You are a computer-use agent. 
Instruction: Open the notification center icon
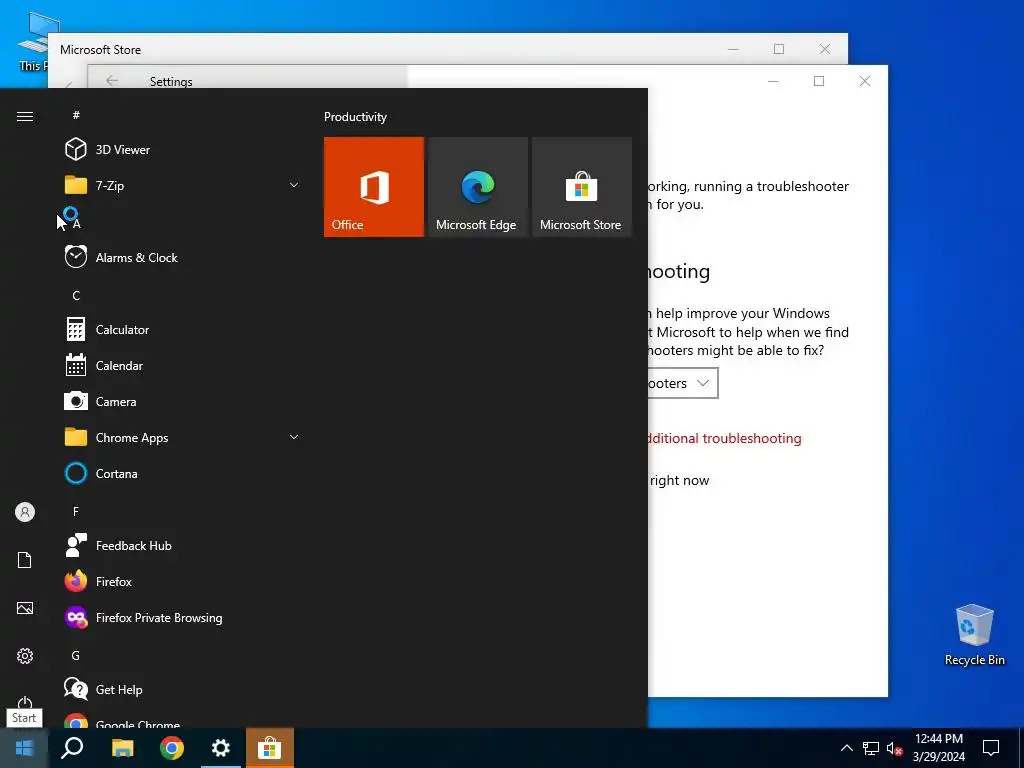[991, 748]
